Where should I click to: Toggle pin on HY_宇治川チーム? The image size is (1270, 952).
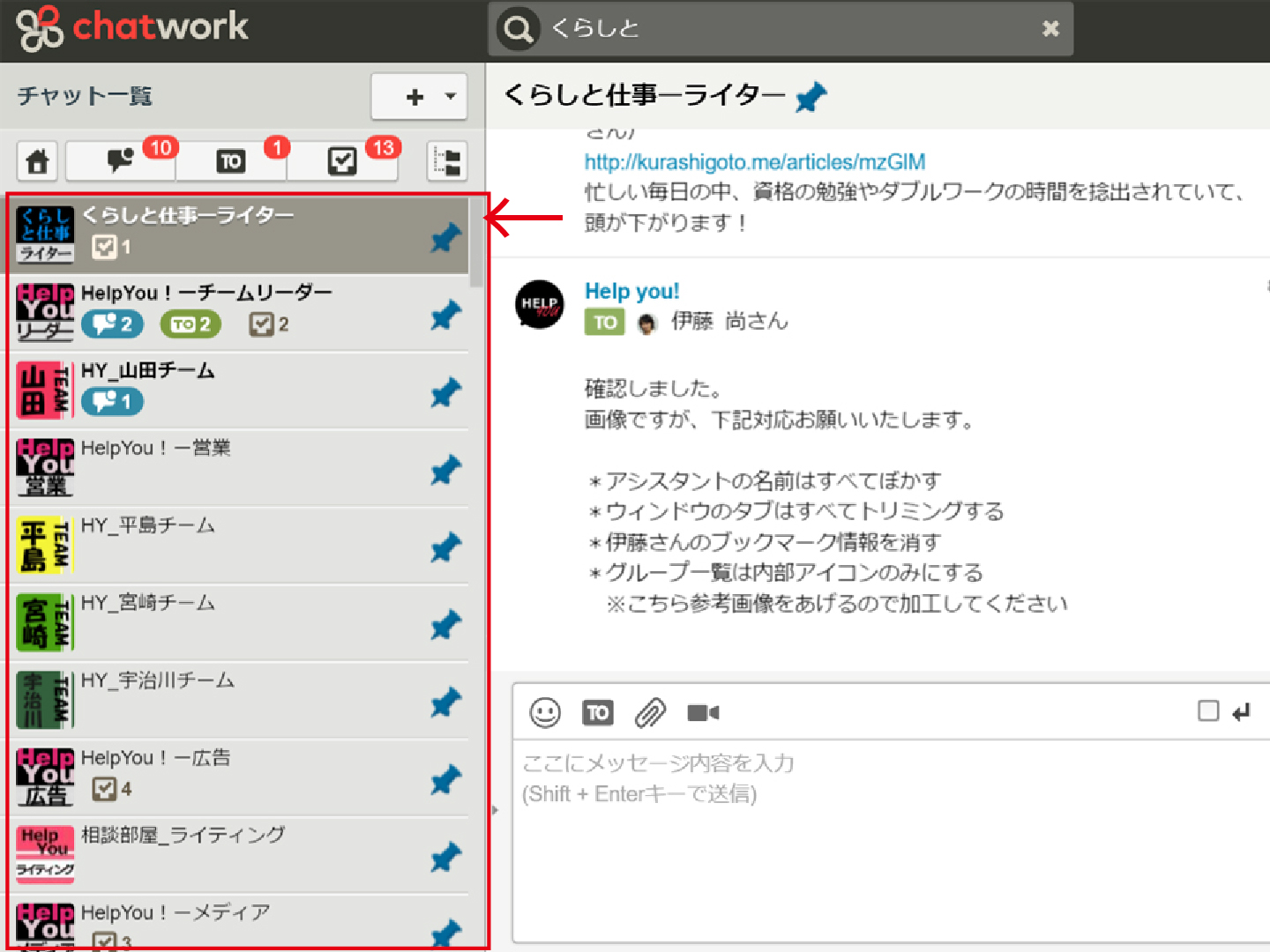(445, 703)
